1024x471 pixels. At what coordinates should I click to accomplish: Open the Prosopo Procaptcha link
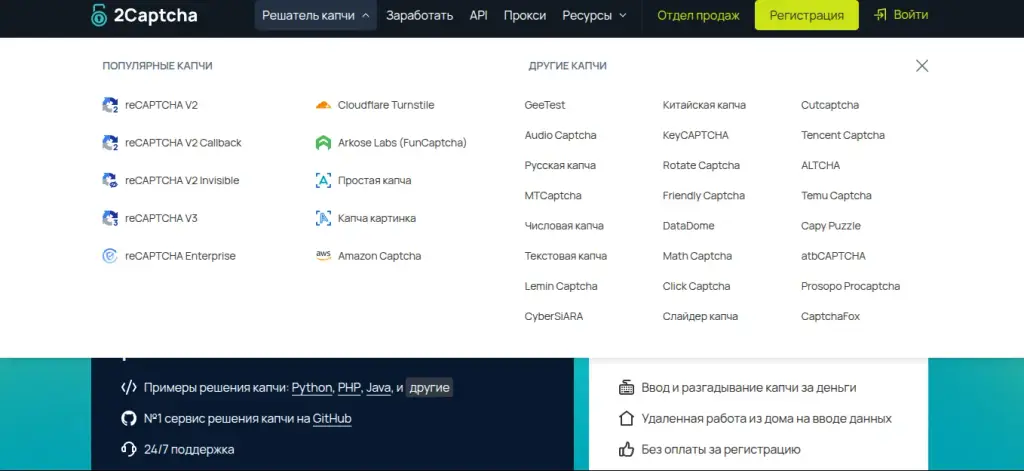click(x=850, y=286)
